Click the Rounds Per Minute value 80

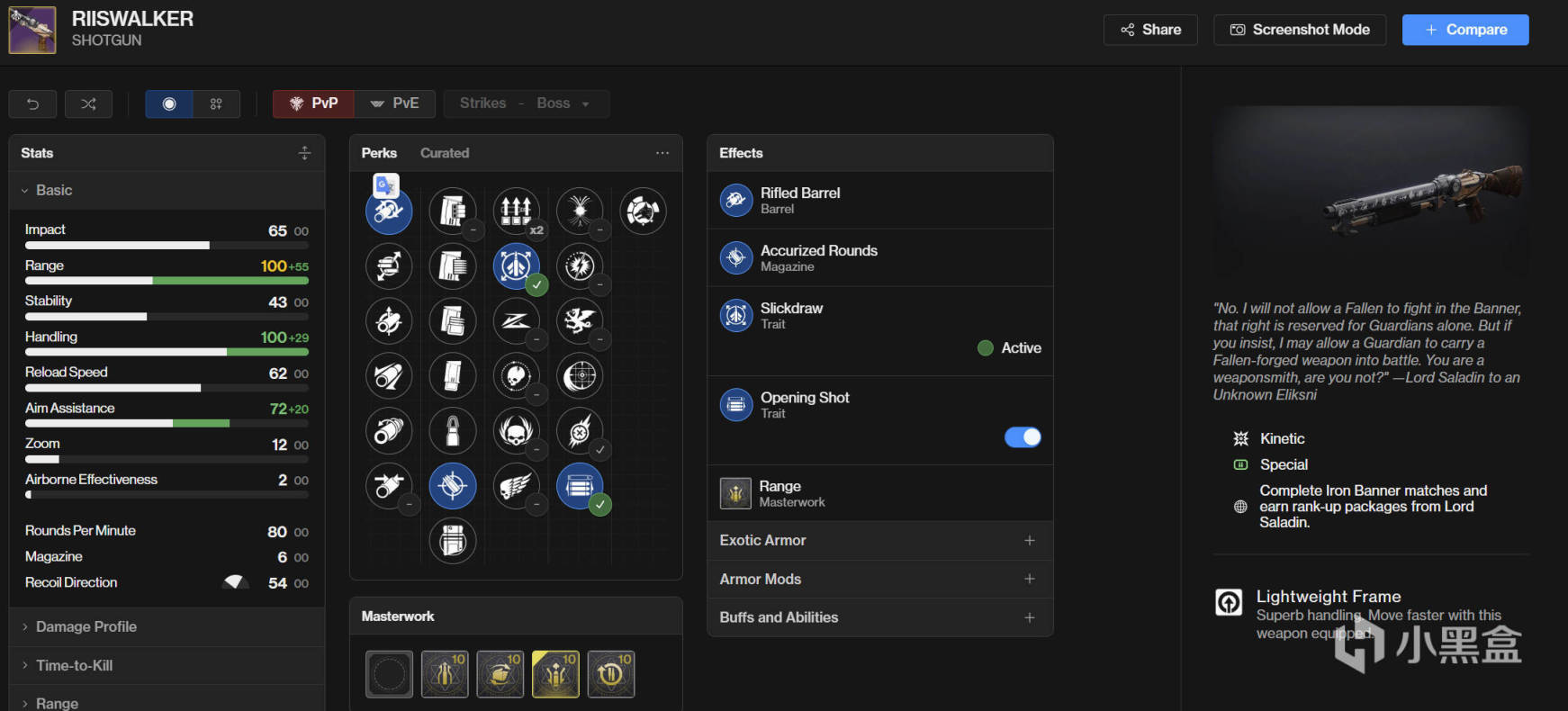tap(277, 532)
